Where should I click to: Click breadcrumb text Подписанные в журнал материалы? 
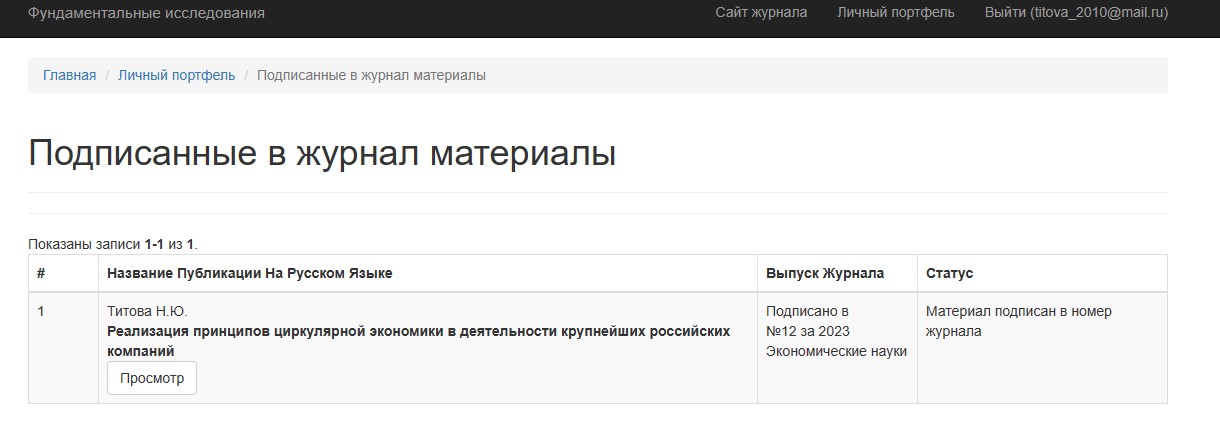pyautogui.click(x=371, y=75)
